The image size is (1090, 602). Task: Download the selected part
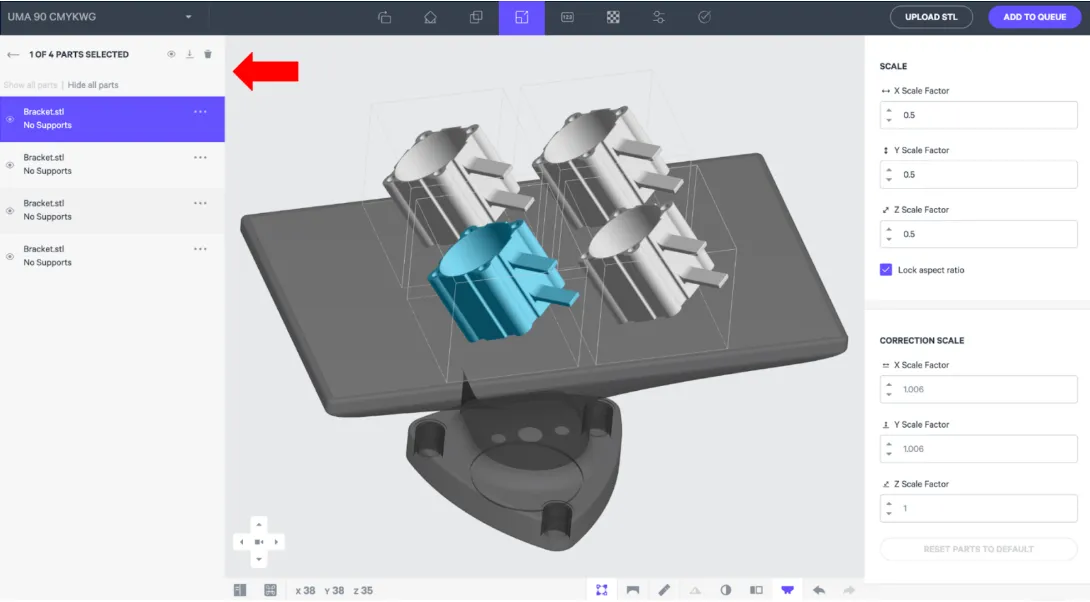click(189, 54)
